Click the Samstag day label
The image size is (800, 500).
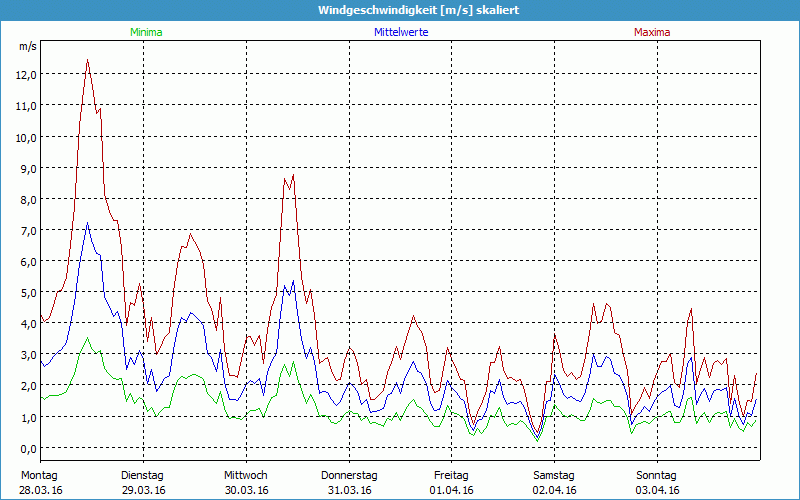point(554,476)
